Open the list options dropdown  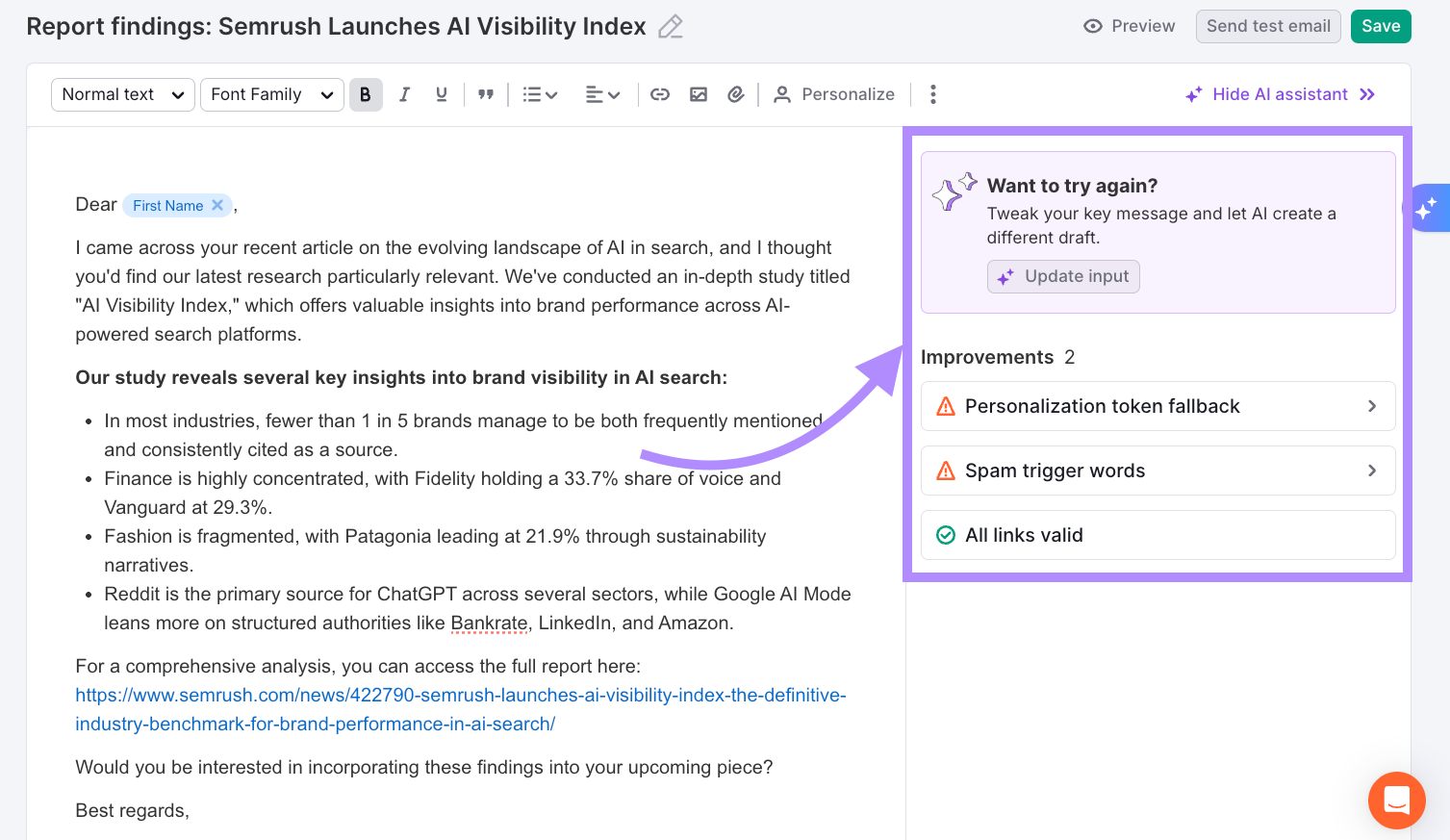click(x=540, y=93)
